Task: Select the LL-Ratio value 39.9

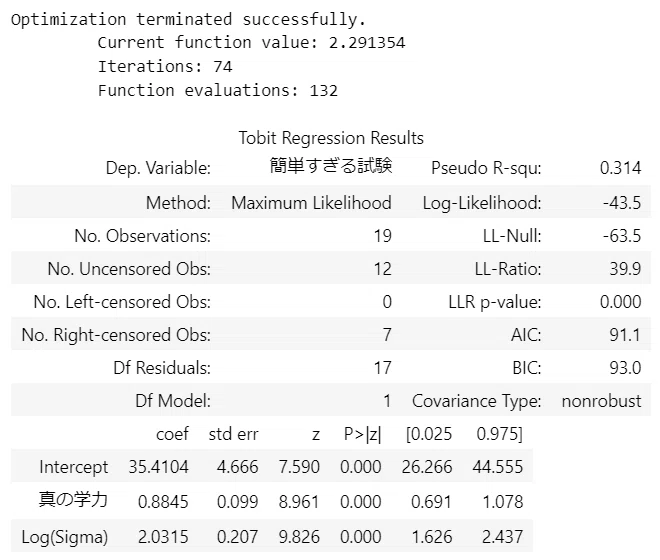Action: [625, 269]
